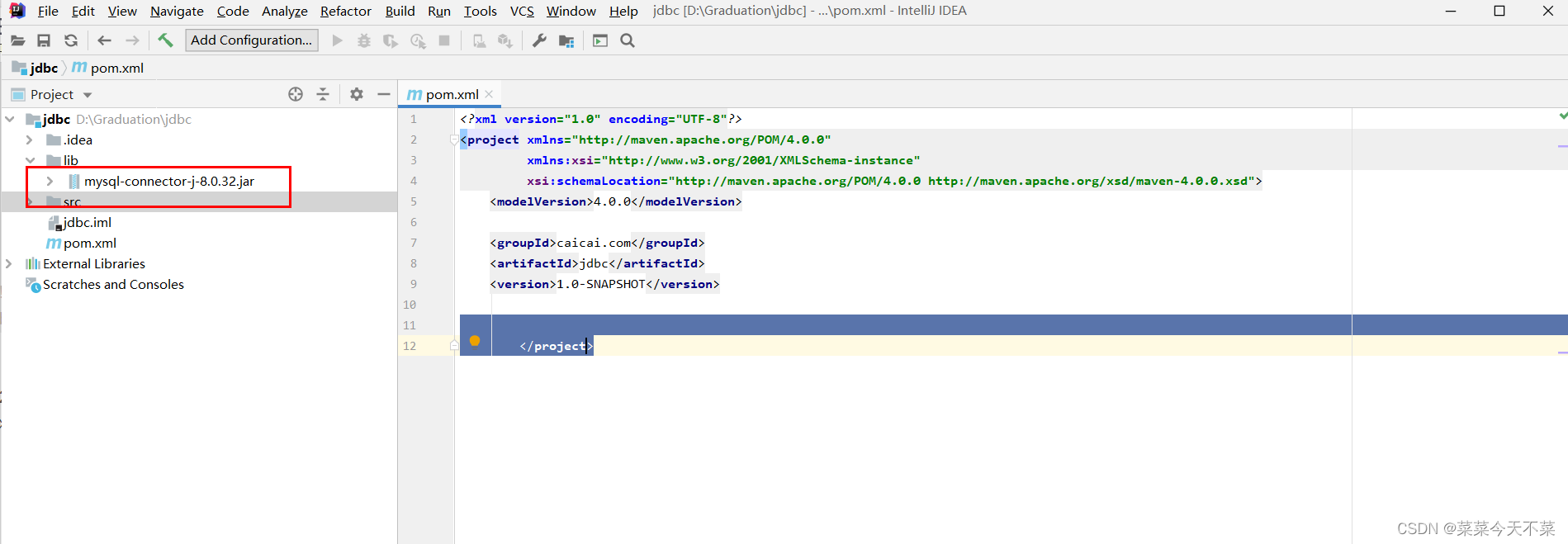Open the Build menu
The image size is (1568, 544).
[400, 11]
